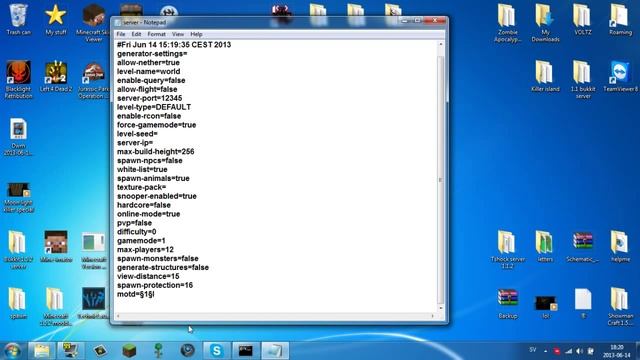640x360 pixels.
Task: Click the line view-distance=15
Action: click(148, 276)
